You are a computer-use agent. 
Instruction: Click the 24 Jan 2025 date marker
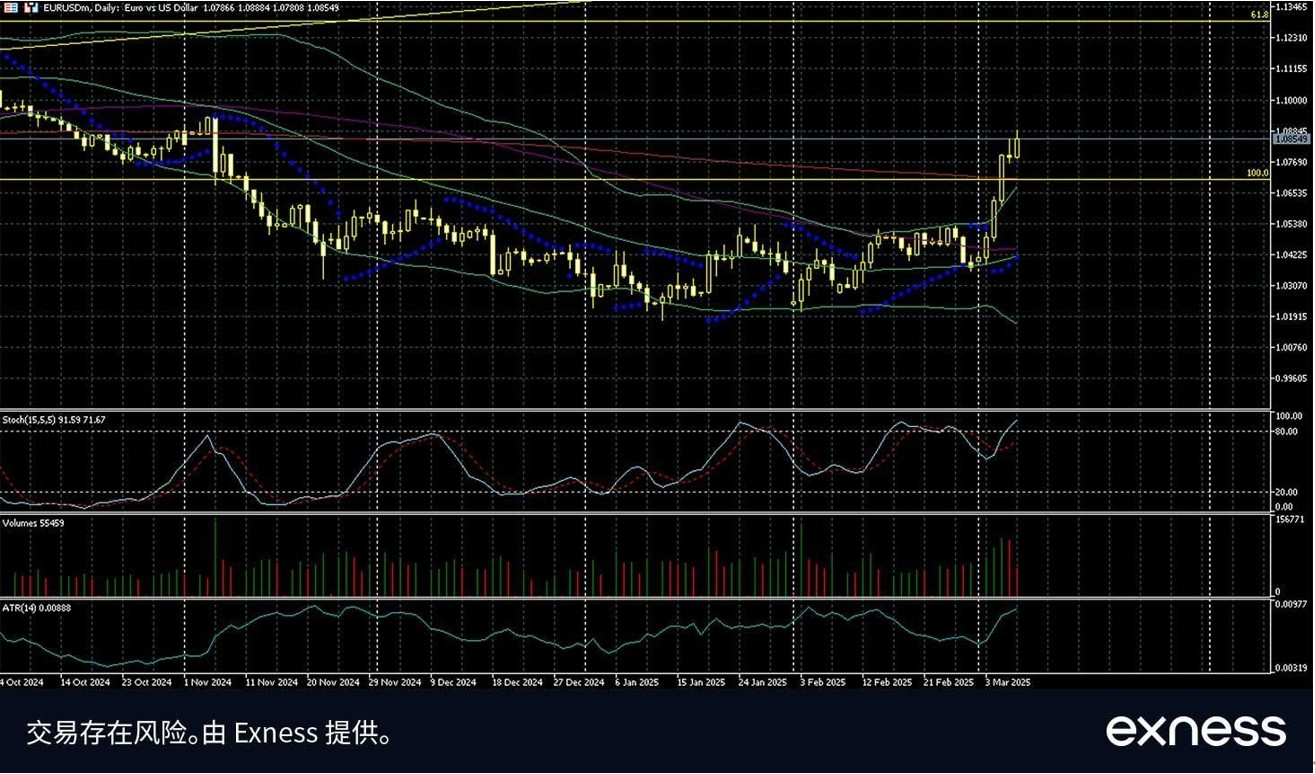pos(762,682)
